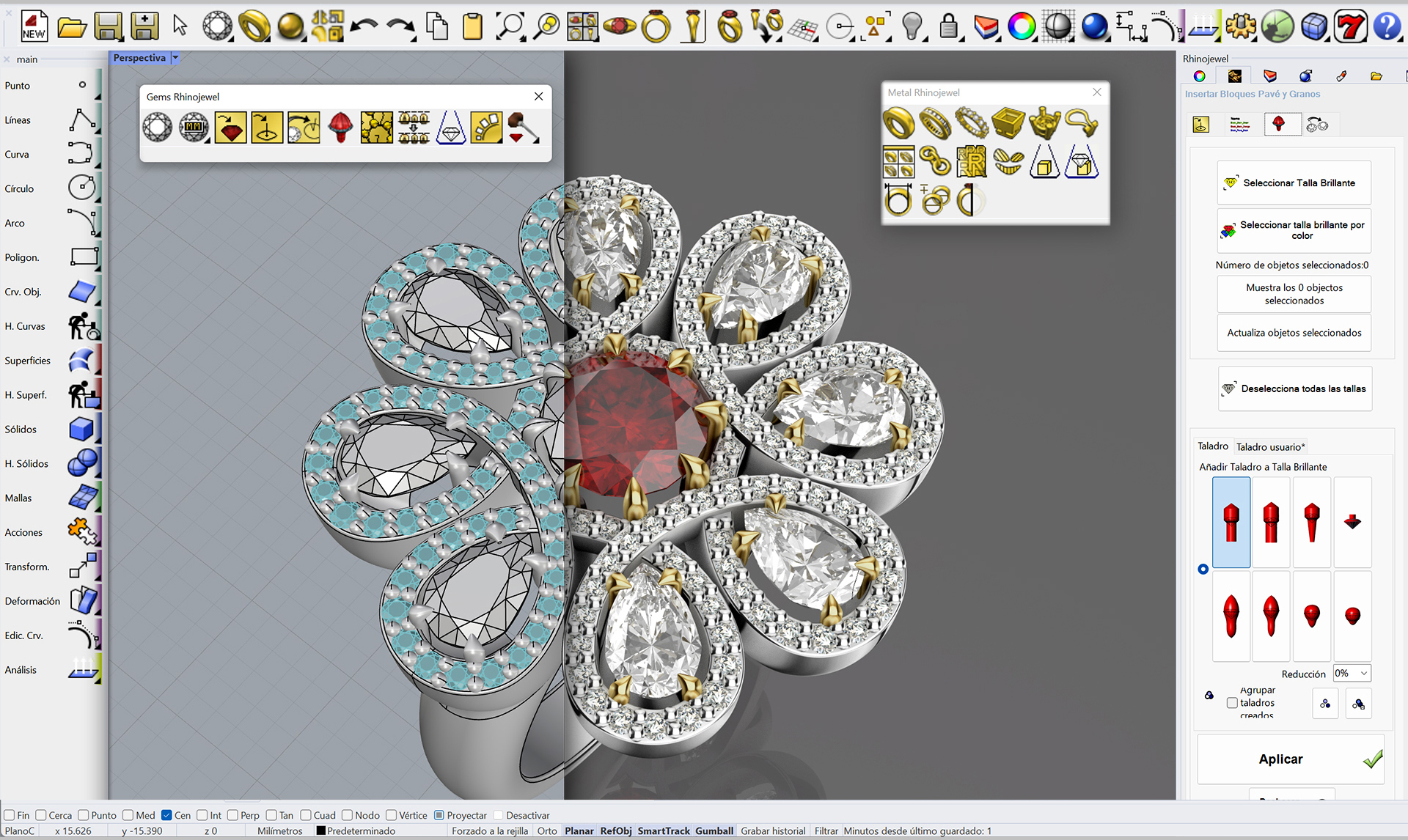The height and width of the screenshot is (840, 1408).
Task: Open the Predeterminado layer selector
Action: [356, 830]
